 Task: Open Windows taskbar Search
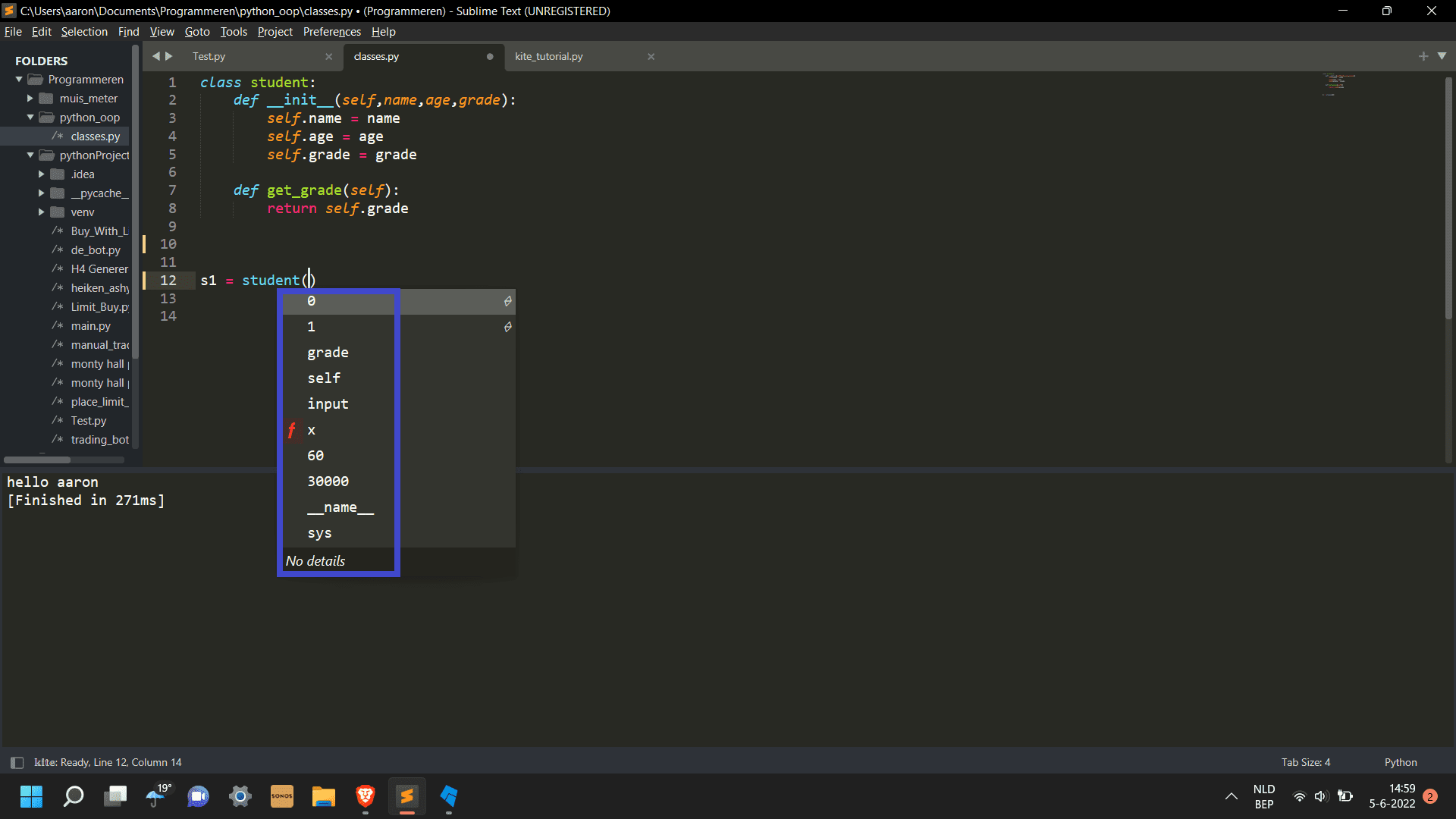tap(73, 796)
